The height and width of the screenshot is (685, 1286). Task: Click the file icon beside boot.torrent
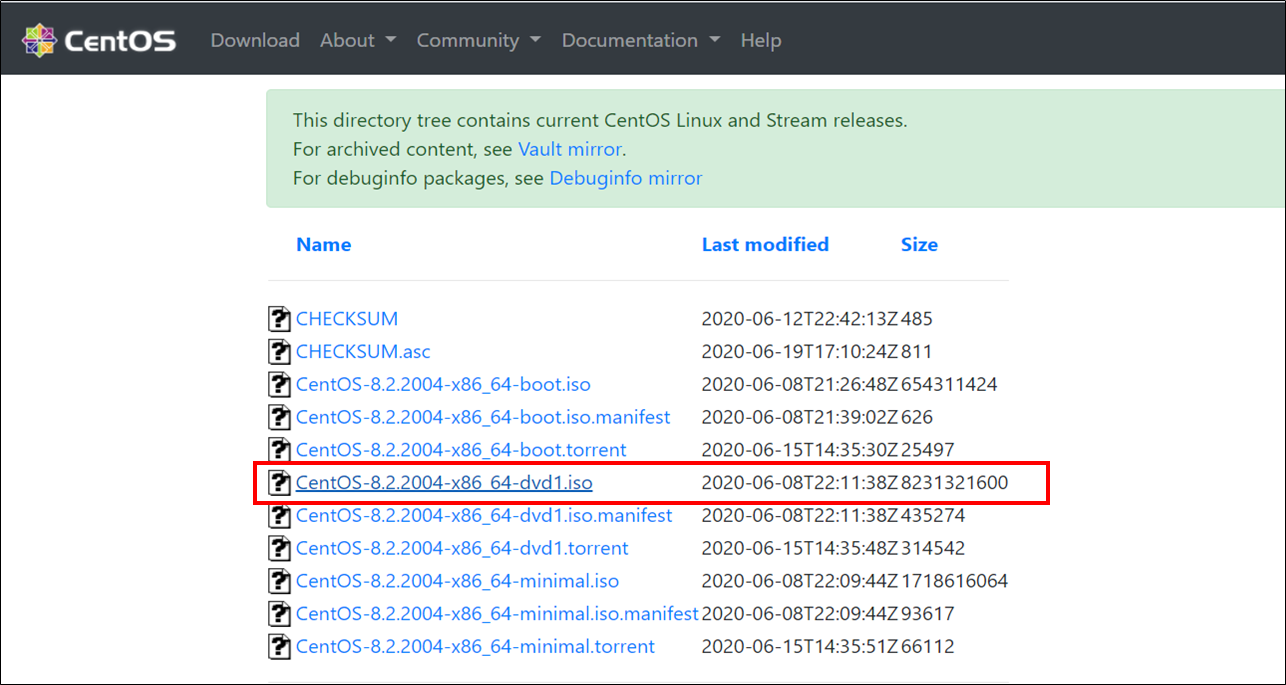click(280, 450)
